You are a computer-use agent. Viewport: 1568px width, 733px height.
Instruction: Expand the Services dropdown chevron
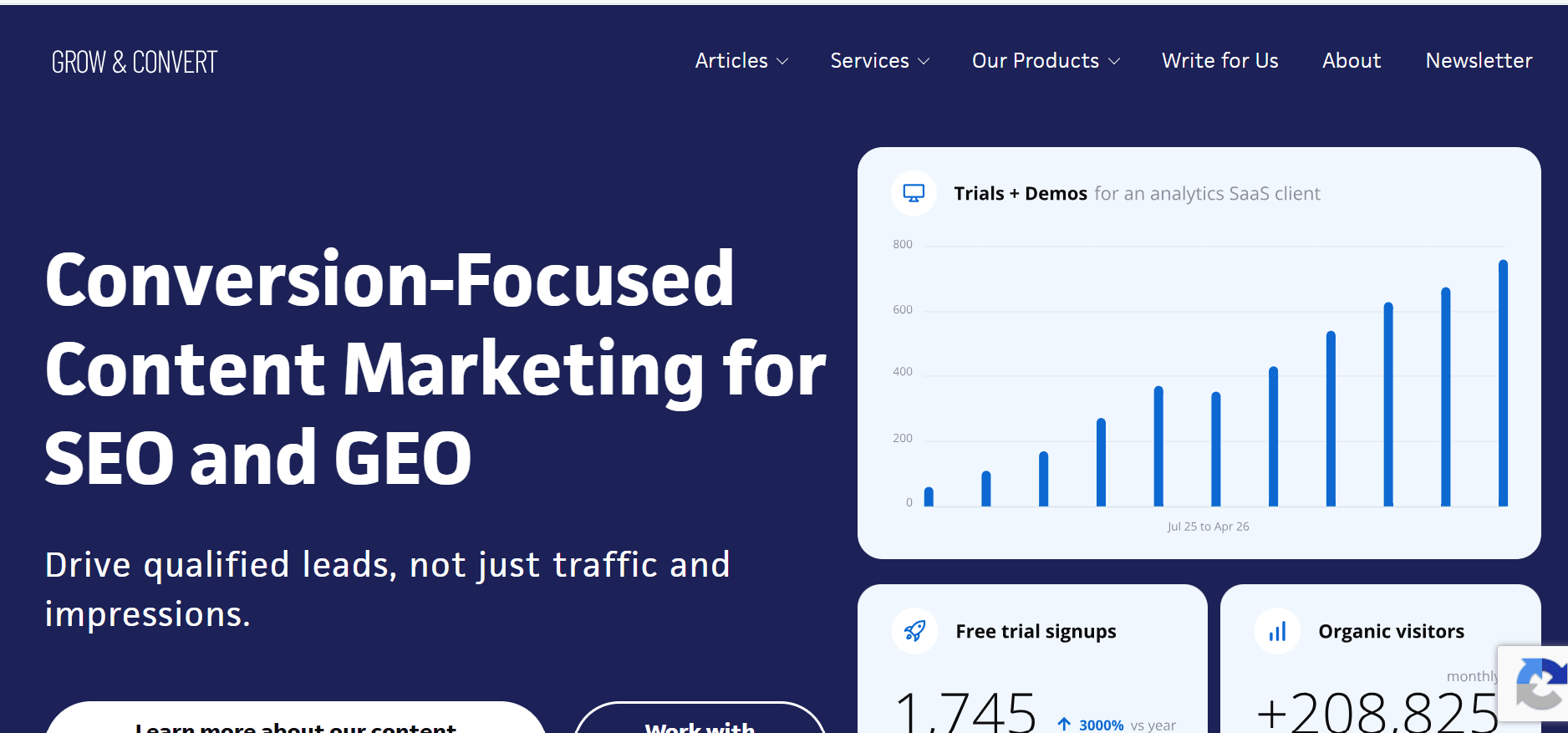[924, 61]
